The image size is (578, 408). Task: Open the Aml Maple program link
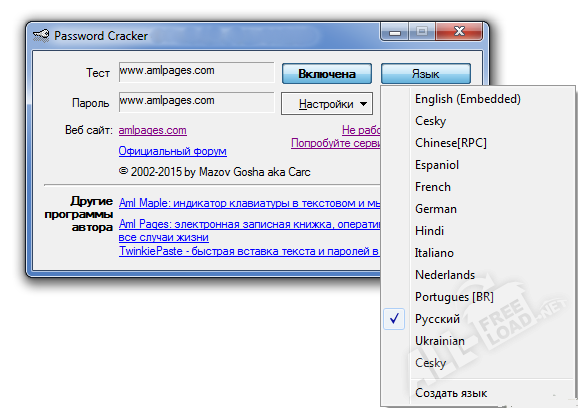click(249, 203)
